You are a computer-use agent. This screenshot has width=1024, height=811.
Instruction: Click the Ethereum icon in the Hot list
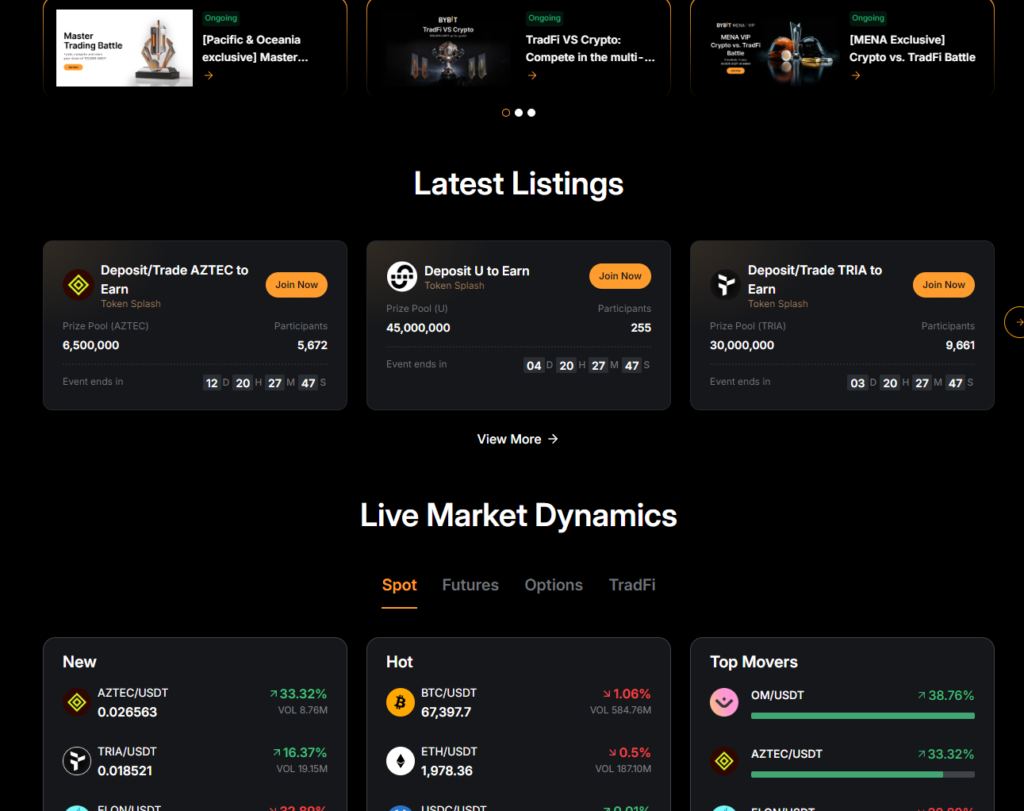(400, 761)
